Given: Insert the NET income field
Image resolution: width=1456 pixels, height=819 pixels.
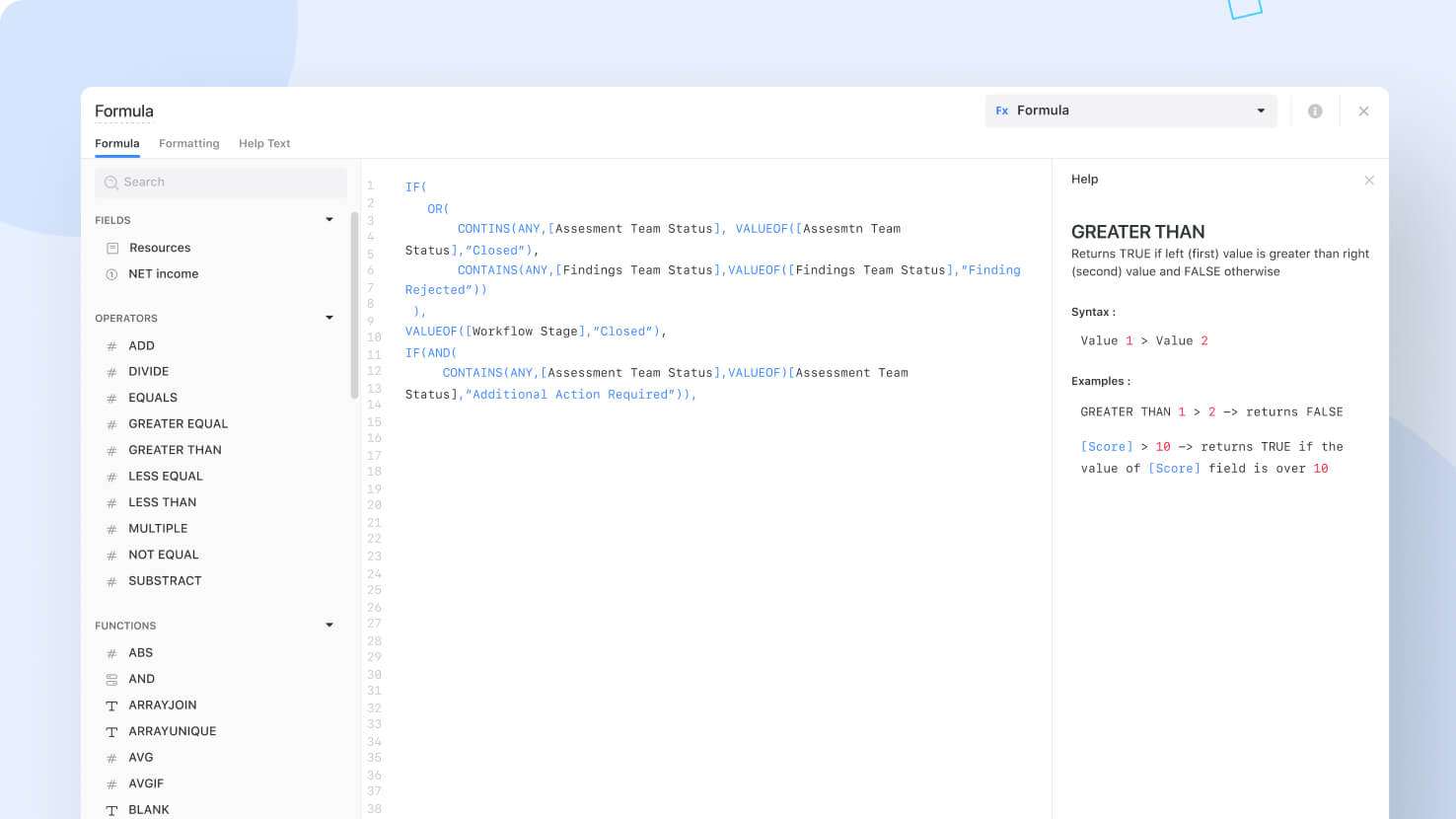Looking at the screenshot, I should point(163,274).
